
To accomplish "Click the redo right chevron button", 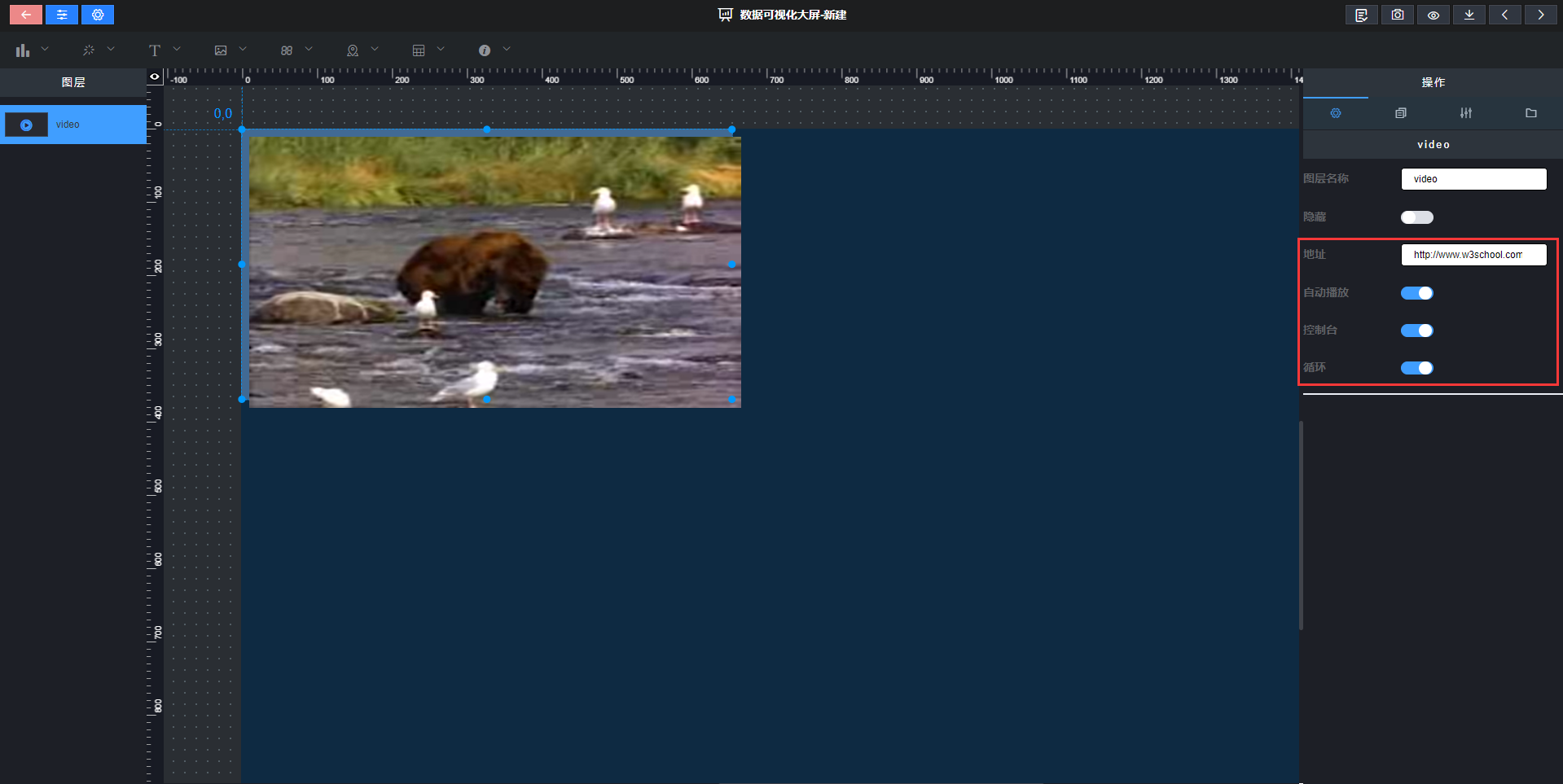I will point(1541,15).
